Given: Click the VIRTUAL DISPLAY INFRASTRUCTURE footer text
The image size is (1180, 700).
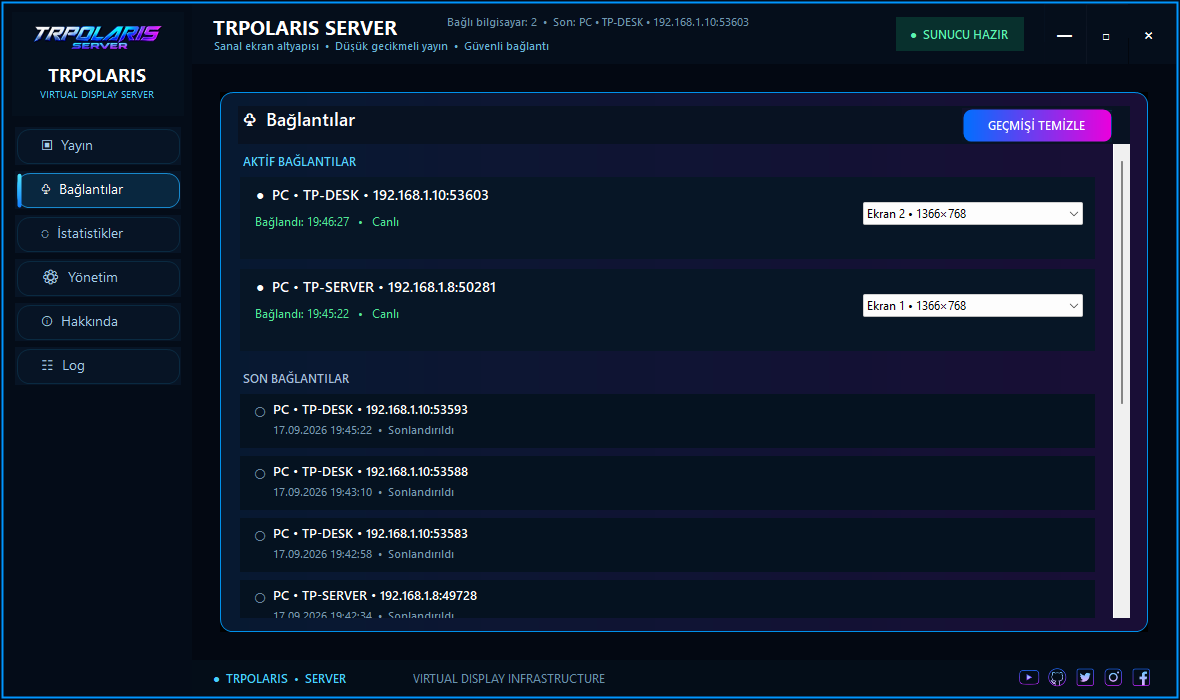Looking at the screenshot, I should click(x=509, y=679).
